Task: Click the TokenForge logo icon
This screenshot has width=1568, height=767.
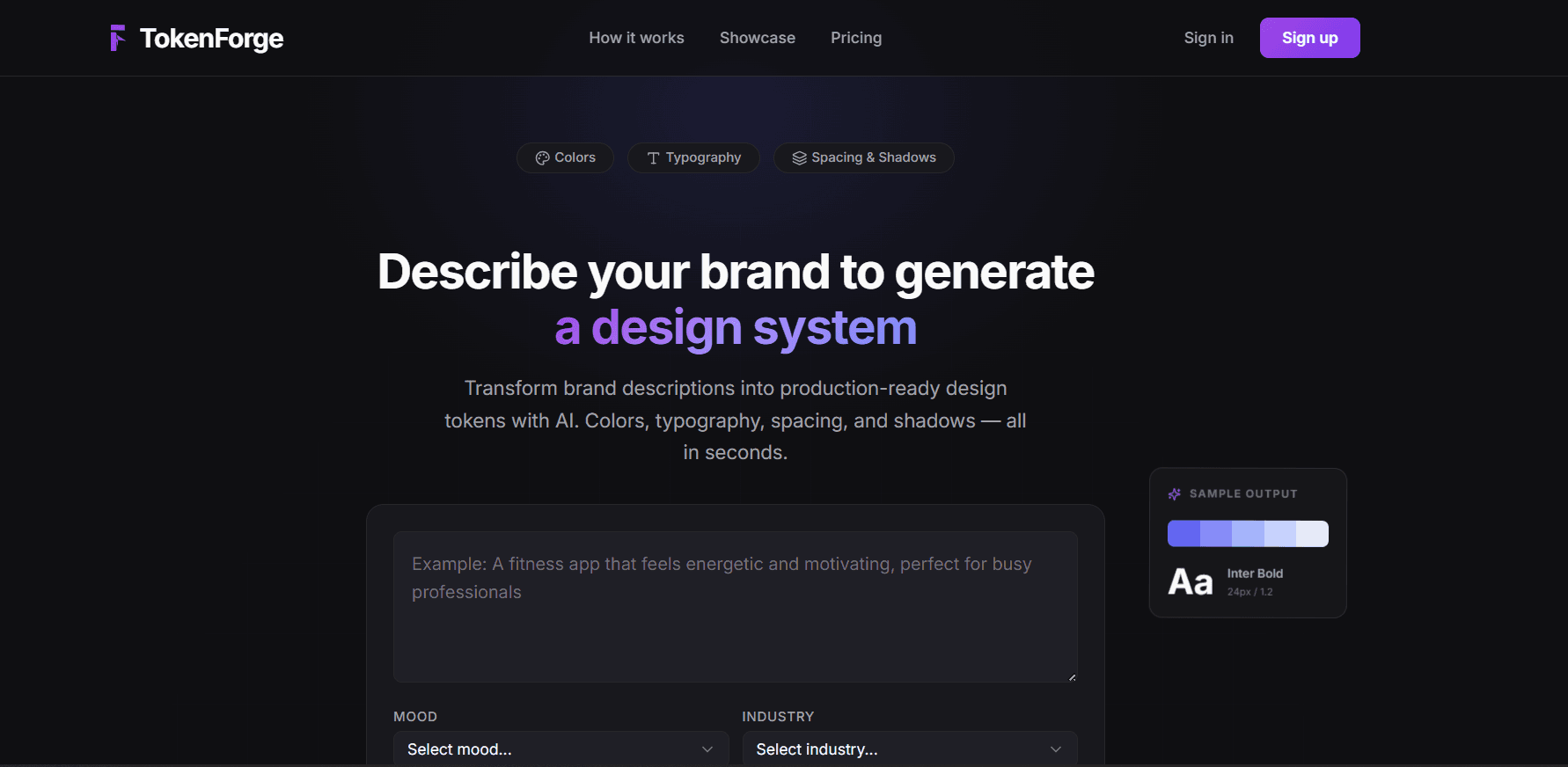Action: (118, 38)
